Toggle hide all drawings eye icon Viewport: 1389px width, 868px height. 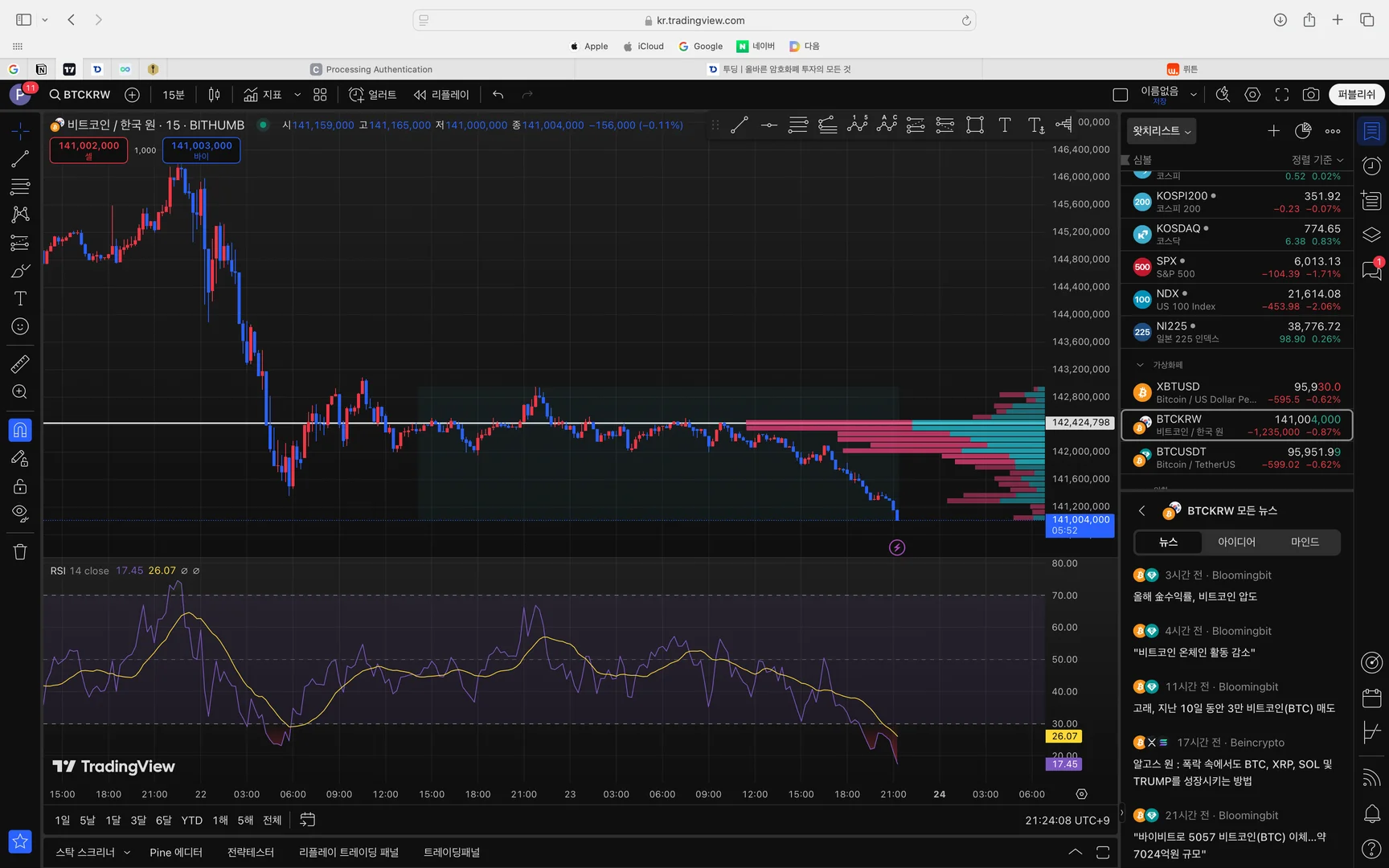pos(20,513)
